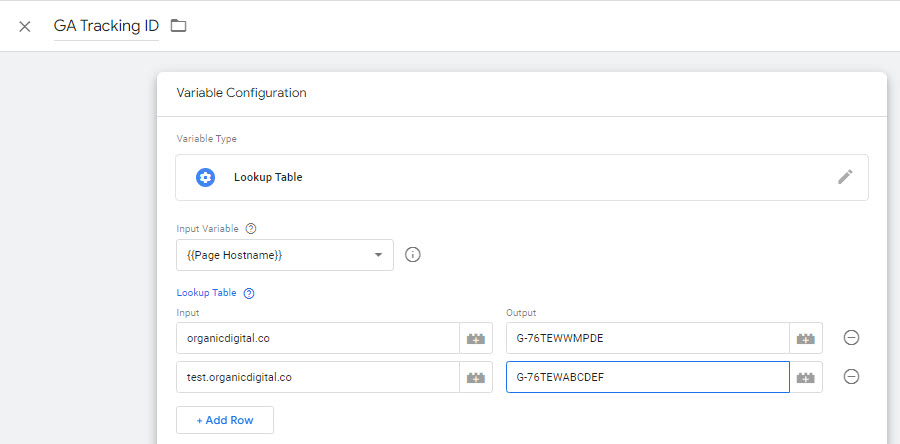Remove the test.organicdigital.co lookup row
The height and width of the screenshot is (444, 900).
pyautogui.click(x=851, y=377)
